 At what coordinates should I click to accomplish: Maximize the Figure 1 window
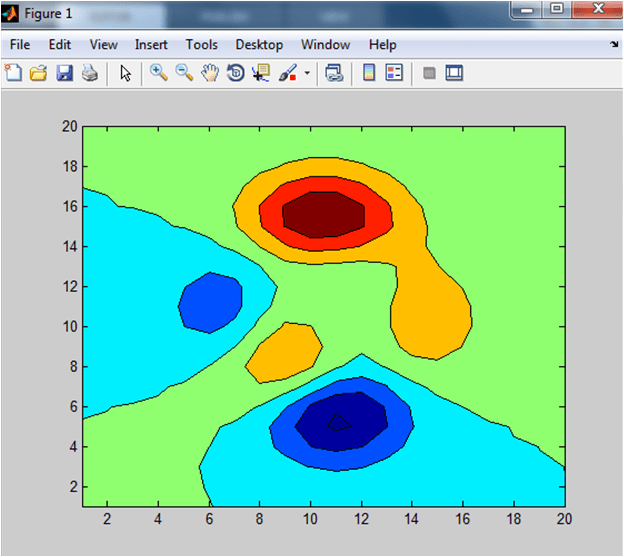click(556, 9)
